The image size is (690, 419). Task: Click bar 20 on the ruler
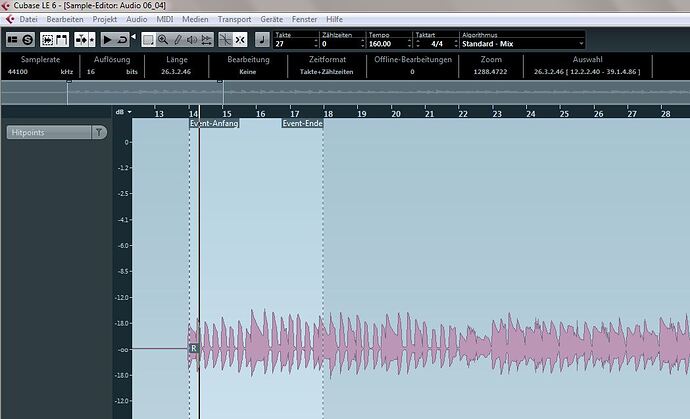(x=396, y=114)
